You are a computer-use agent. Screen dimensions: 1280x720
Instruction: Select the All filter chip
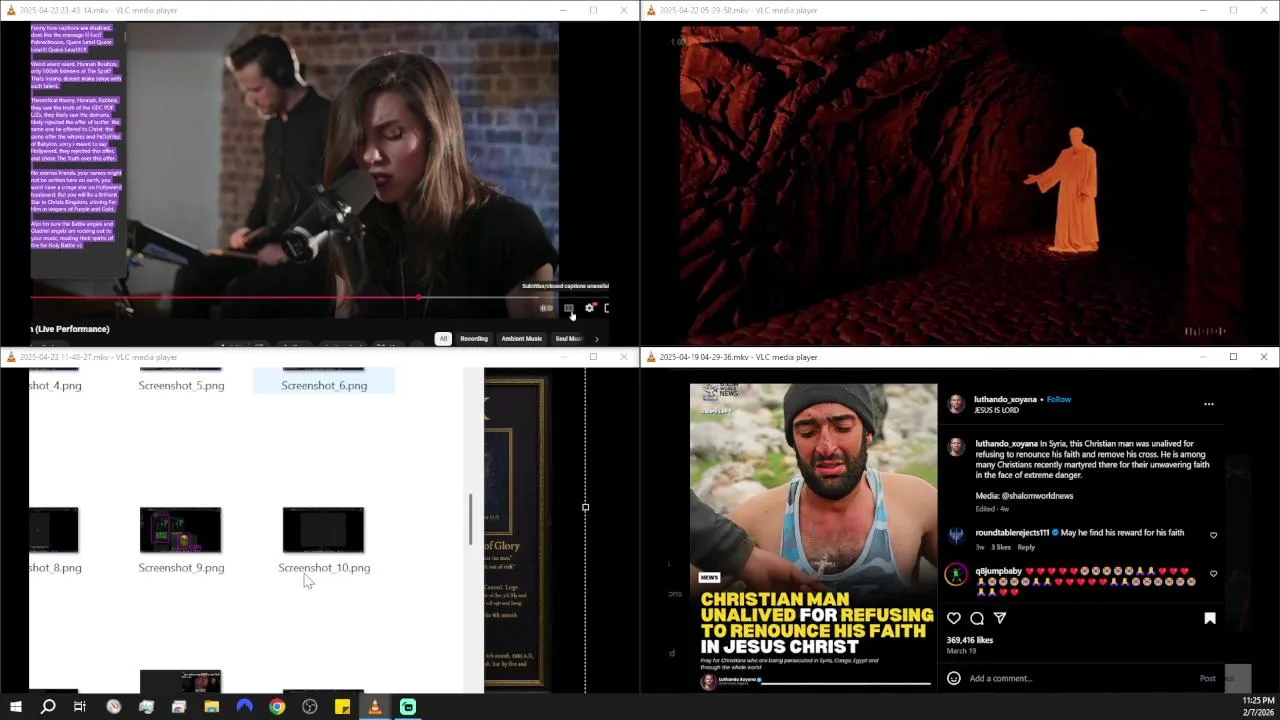pos(443,339)
